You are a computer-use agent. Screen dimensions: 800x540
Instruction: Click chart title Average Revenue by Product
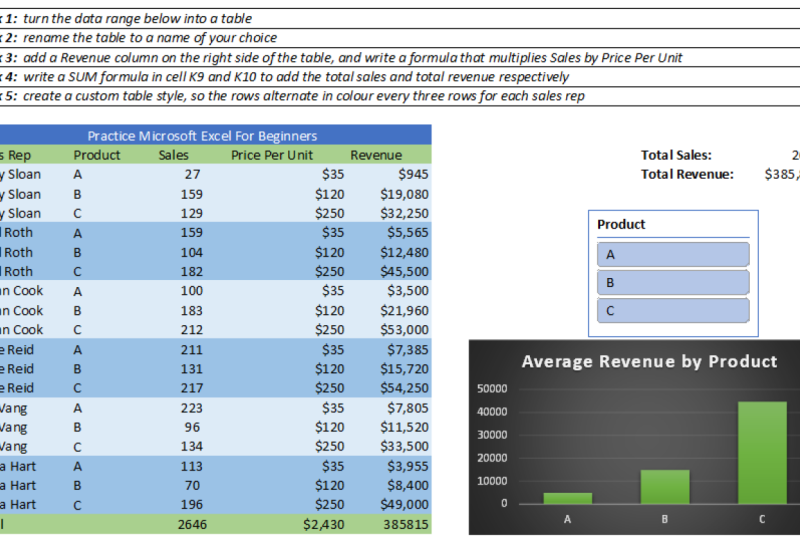coord(649,361)
